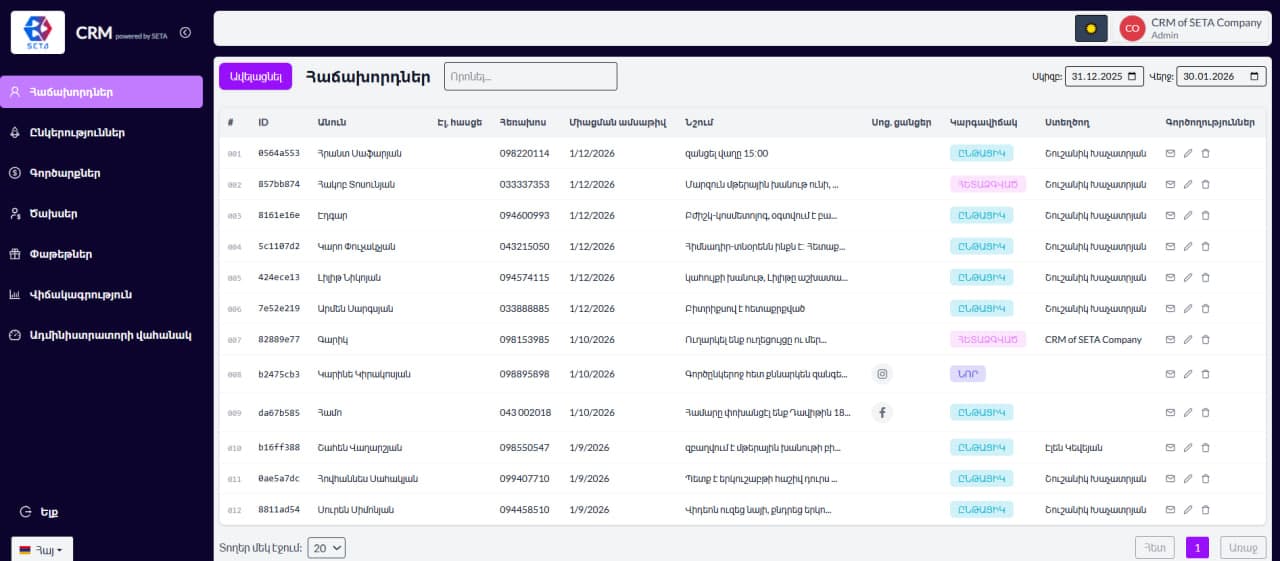The image size is (1280, 561).
Task: Click phone number 099407710
Action: (524, 478)
